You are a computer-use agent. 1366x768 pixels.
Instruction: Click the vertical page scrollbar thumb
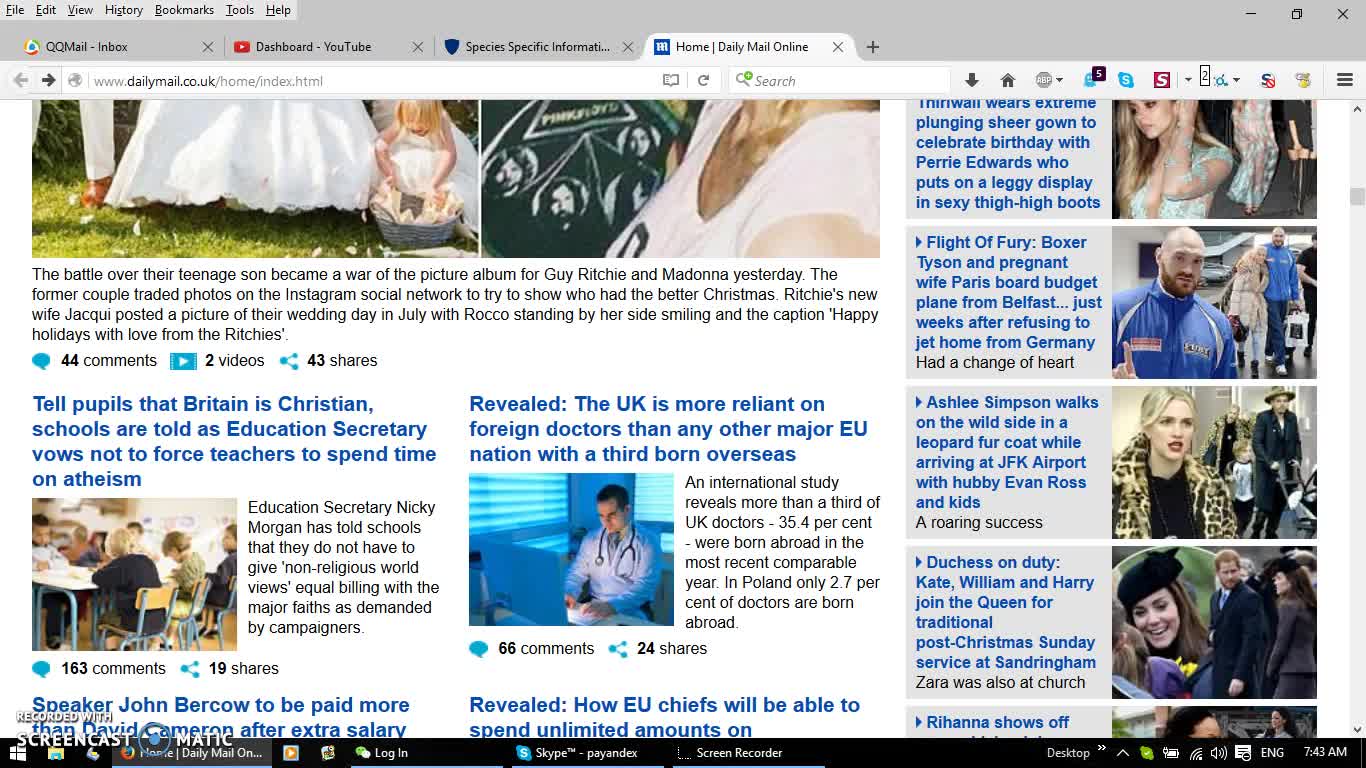click(x=1357, y=196)
